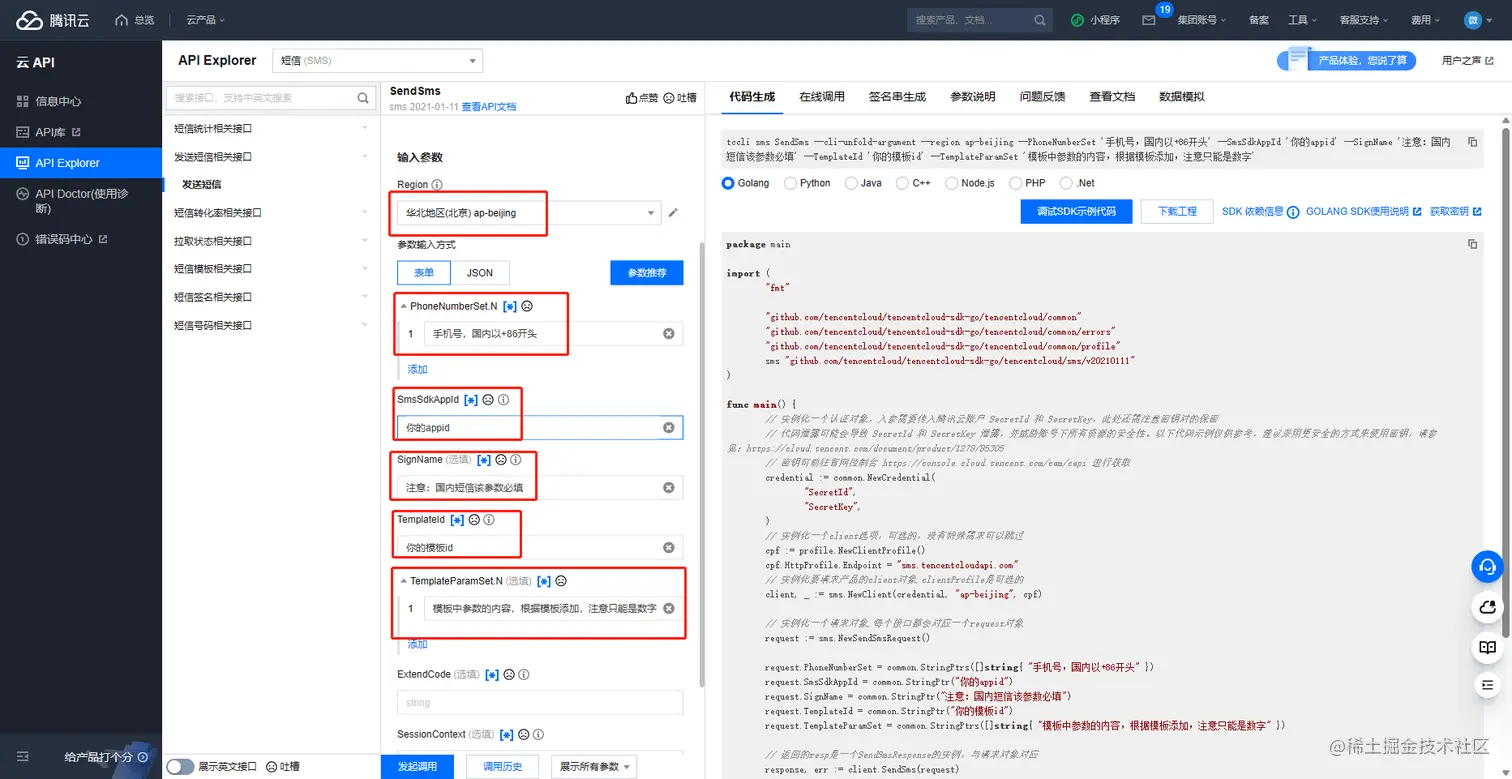
Task: Click the info icon next to Region
Action: click(437, 185)
